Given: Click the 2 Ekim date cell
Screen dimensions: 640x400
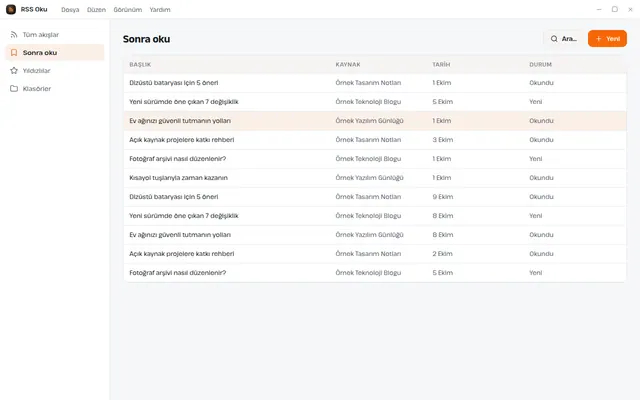Looking at the screenshot, I should pyautogui.click(x=443, y=253).
